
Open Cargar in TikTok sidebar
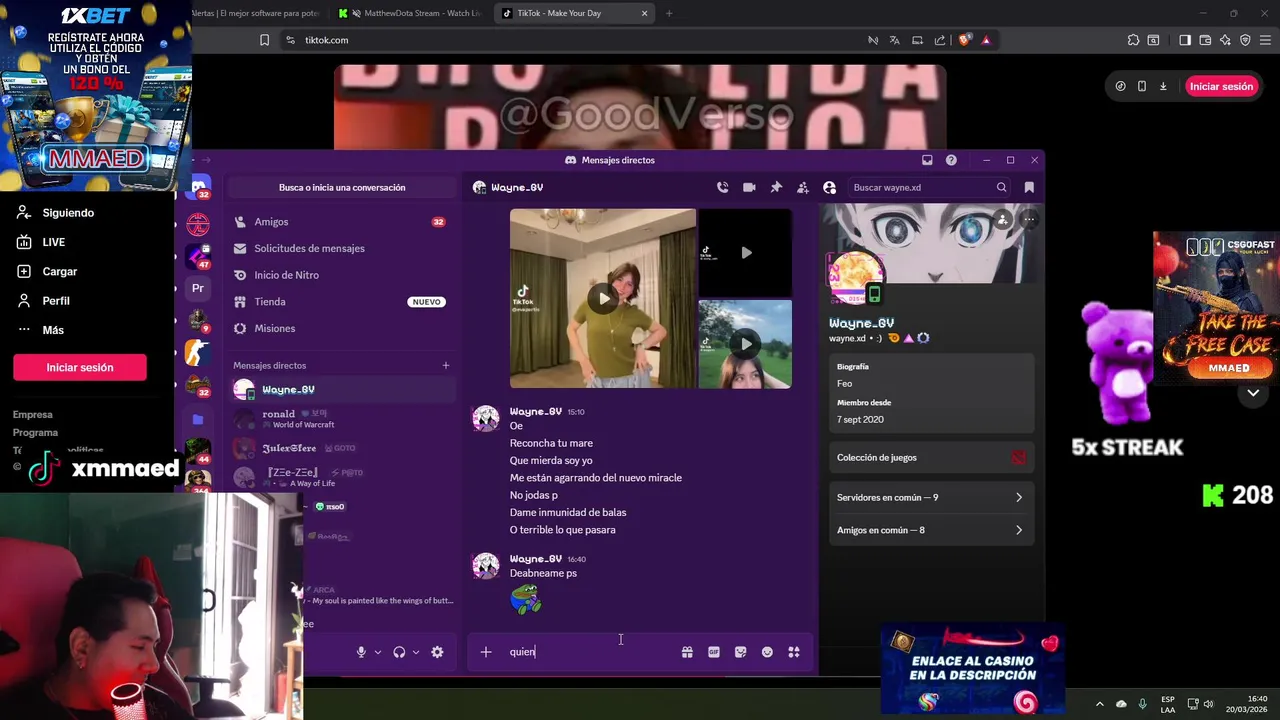pos(47,271)
